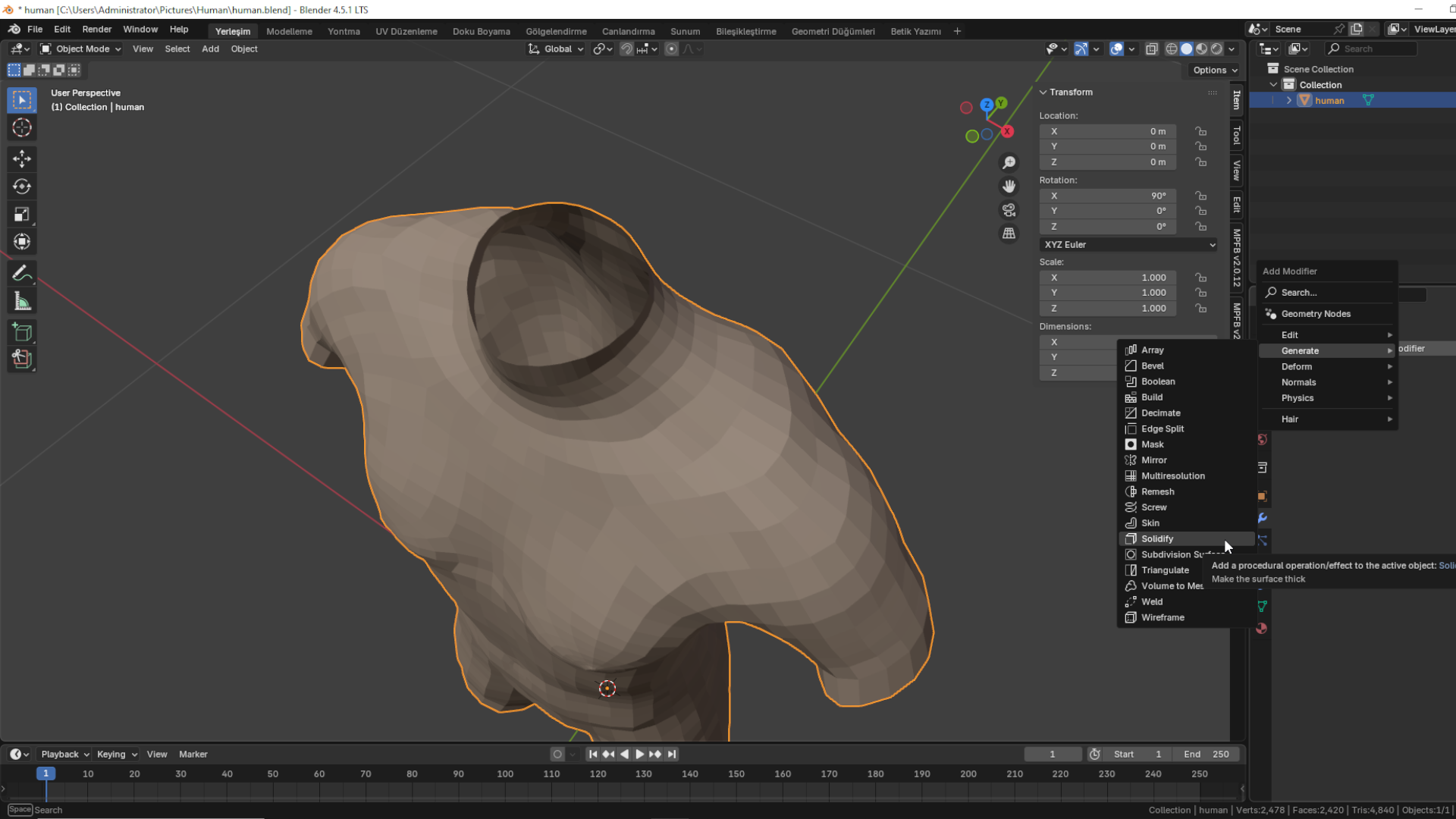Select the Move tool
This screenshot has height=819, width=1456.
point(22,158)
